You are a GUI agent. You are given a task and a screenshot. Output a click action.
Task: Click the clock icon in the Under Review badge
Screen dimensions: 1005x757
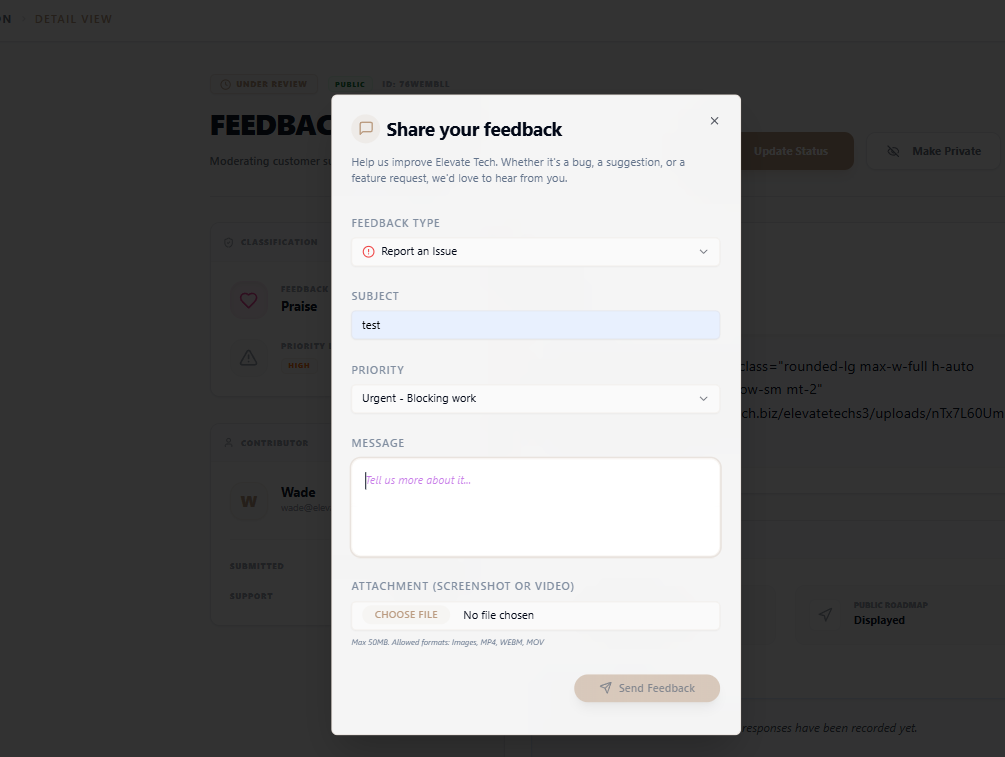(x=226, y=84)
